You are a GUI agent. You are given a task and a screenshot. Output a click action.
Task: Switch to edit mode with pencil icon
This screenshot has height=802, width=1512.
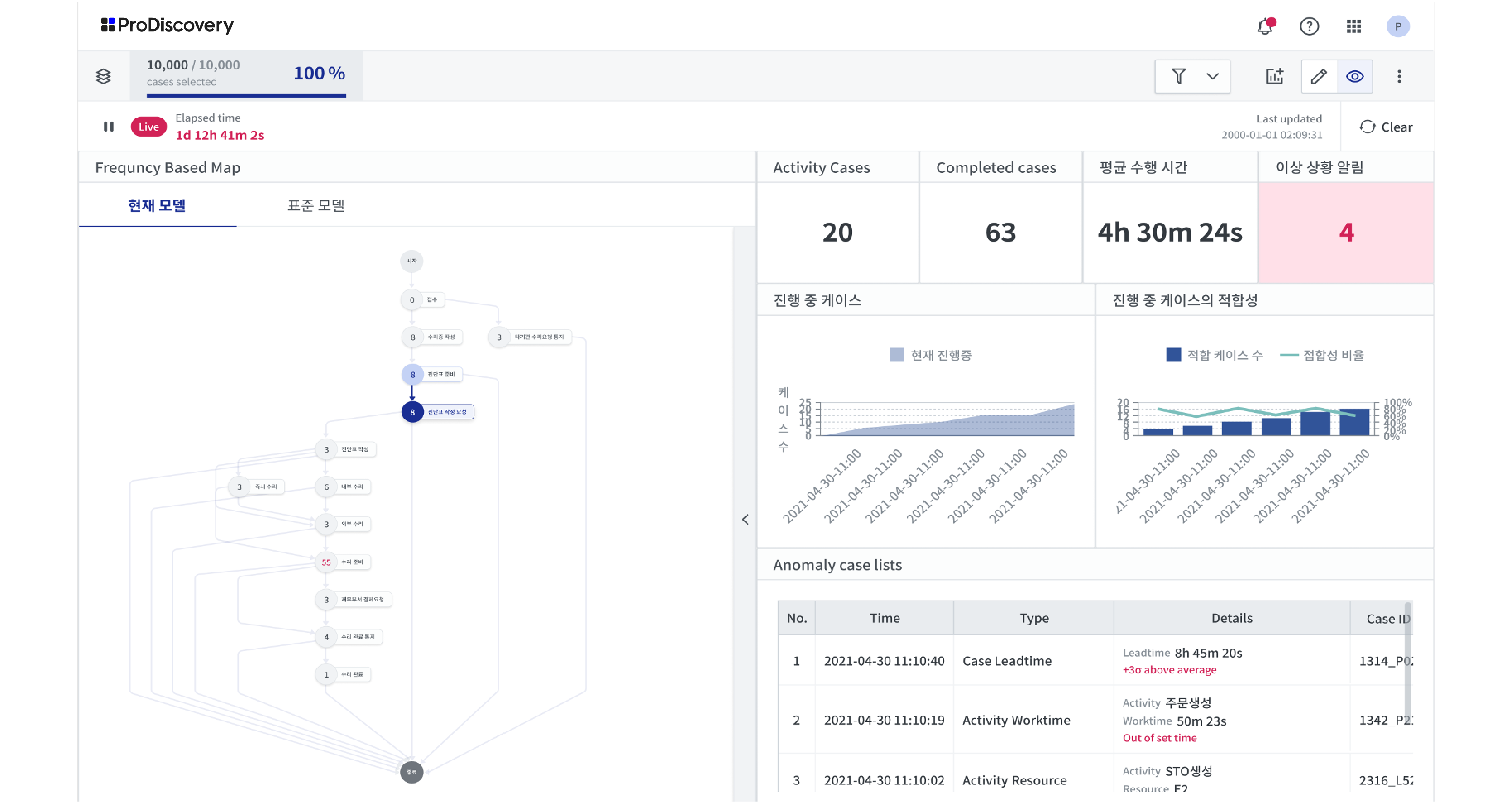(x=1319, y=76)
